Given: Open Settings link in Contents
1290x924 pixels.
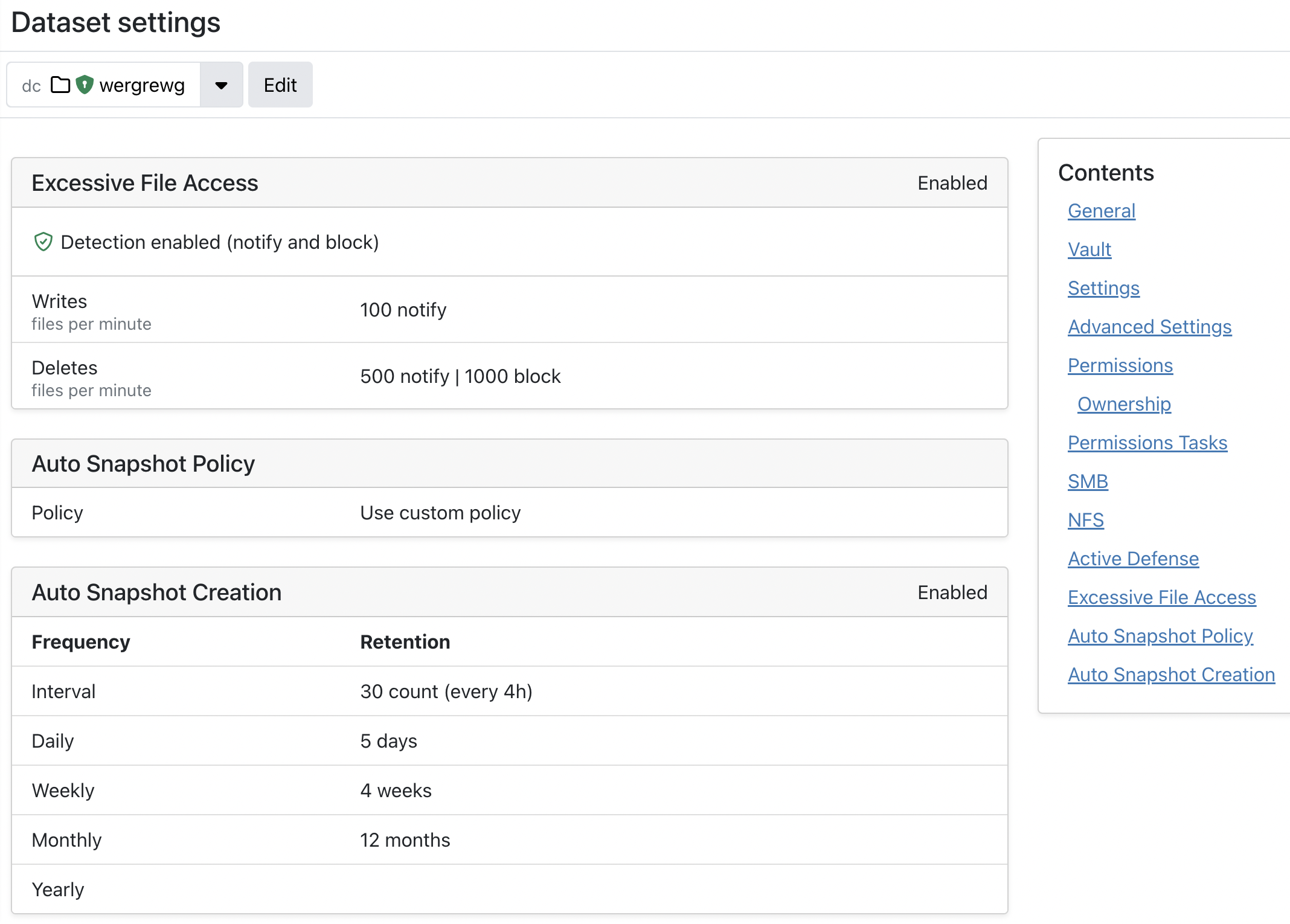Looking at the screenshot, I should (x=1103, y=288).
